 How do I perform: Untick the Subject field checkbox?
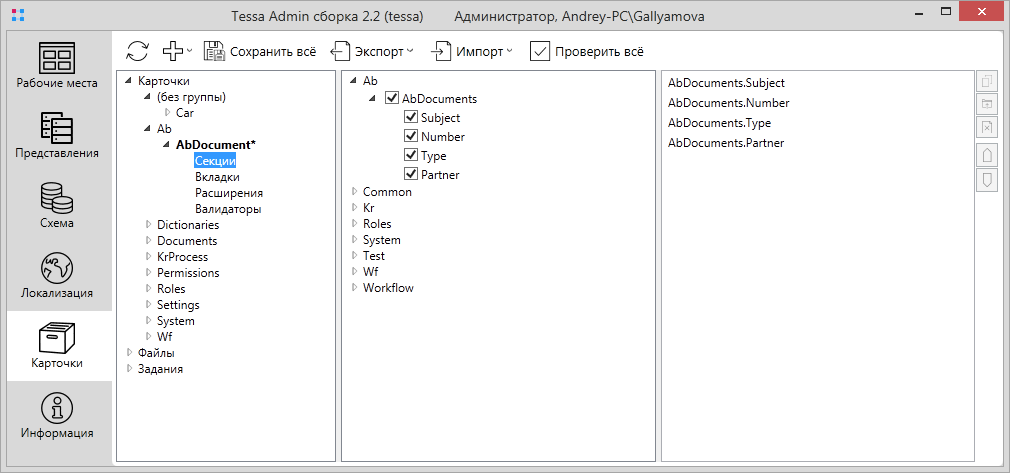point(411,118)
